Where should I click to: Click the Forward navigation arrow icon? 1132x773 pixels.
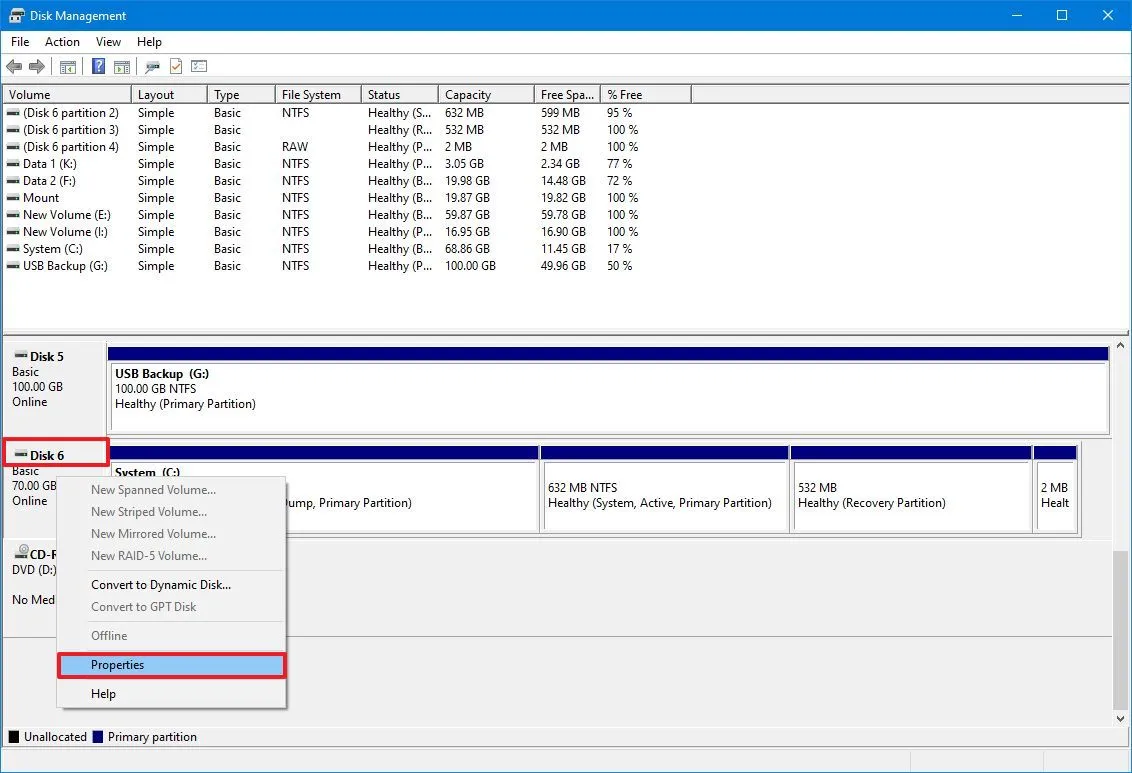(x=38, y=66)
